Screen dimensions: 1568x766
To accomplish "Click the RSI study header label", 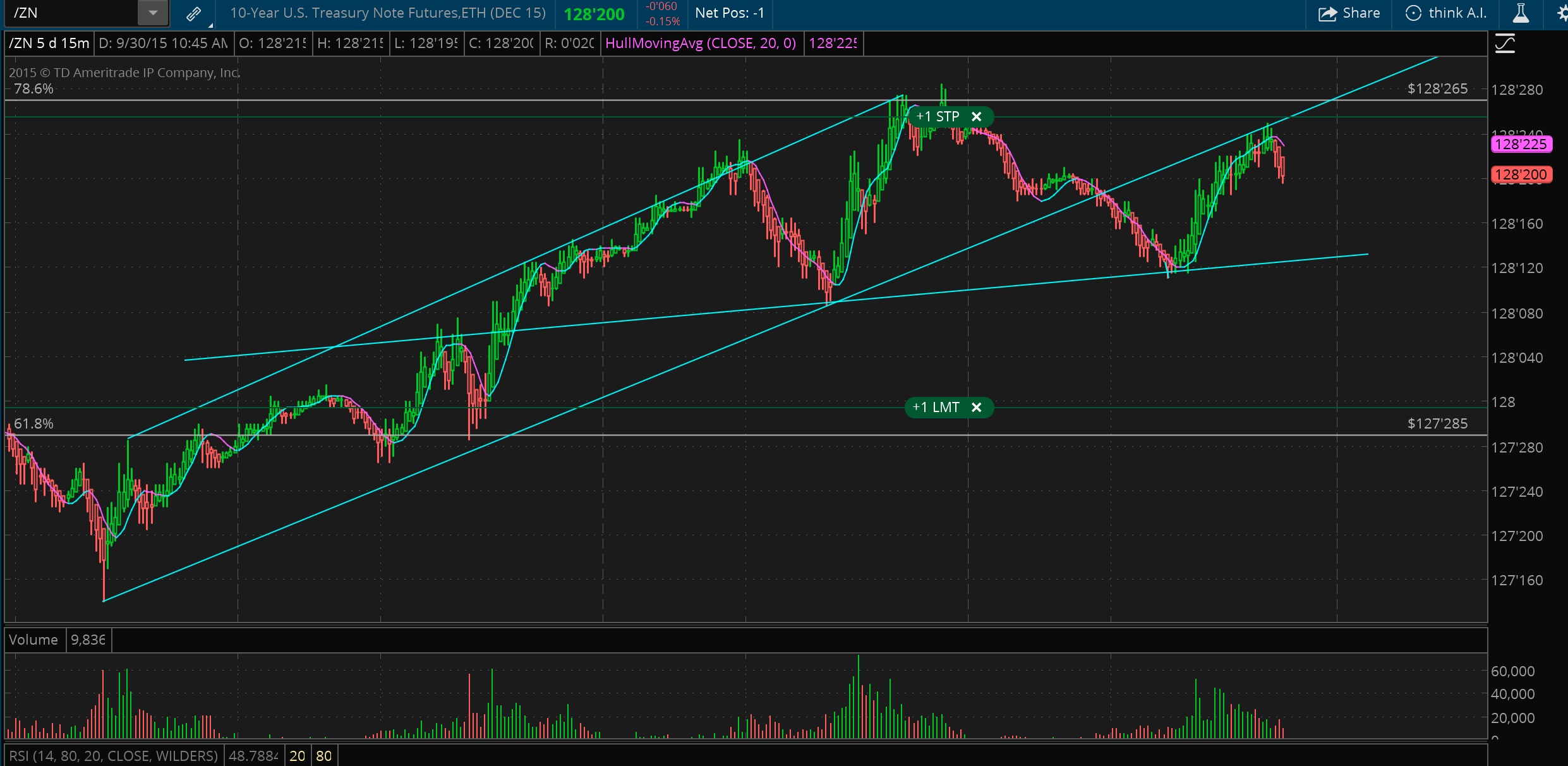I will (x=114, y=756).
